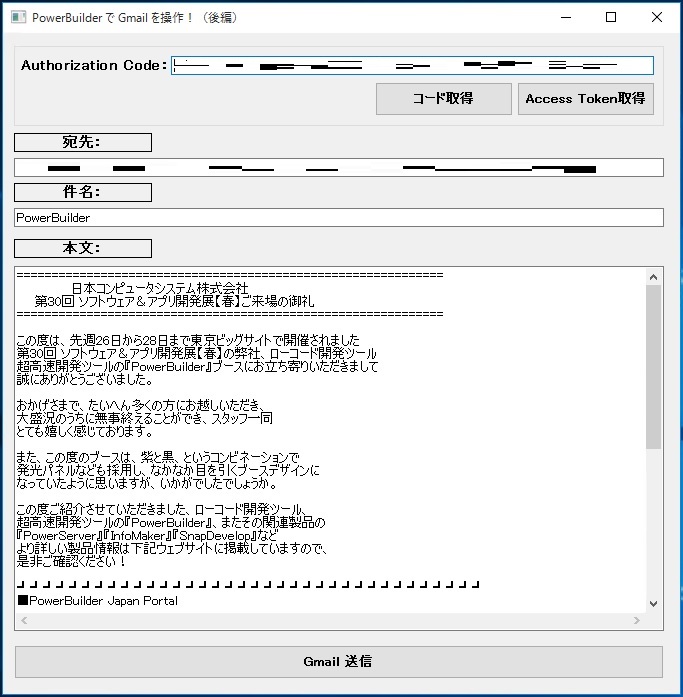The width and height of the screenshot is (683, 697).
Task: Click the text ■PowerBuilder Japan Portal
Action: pos(97,601)
